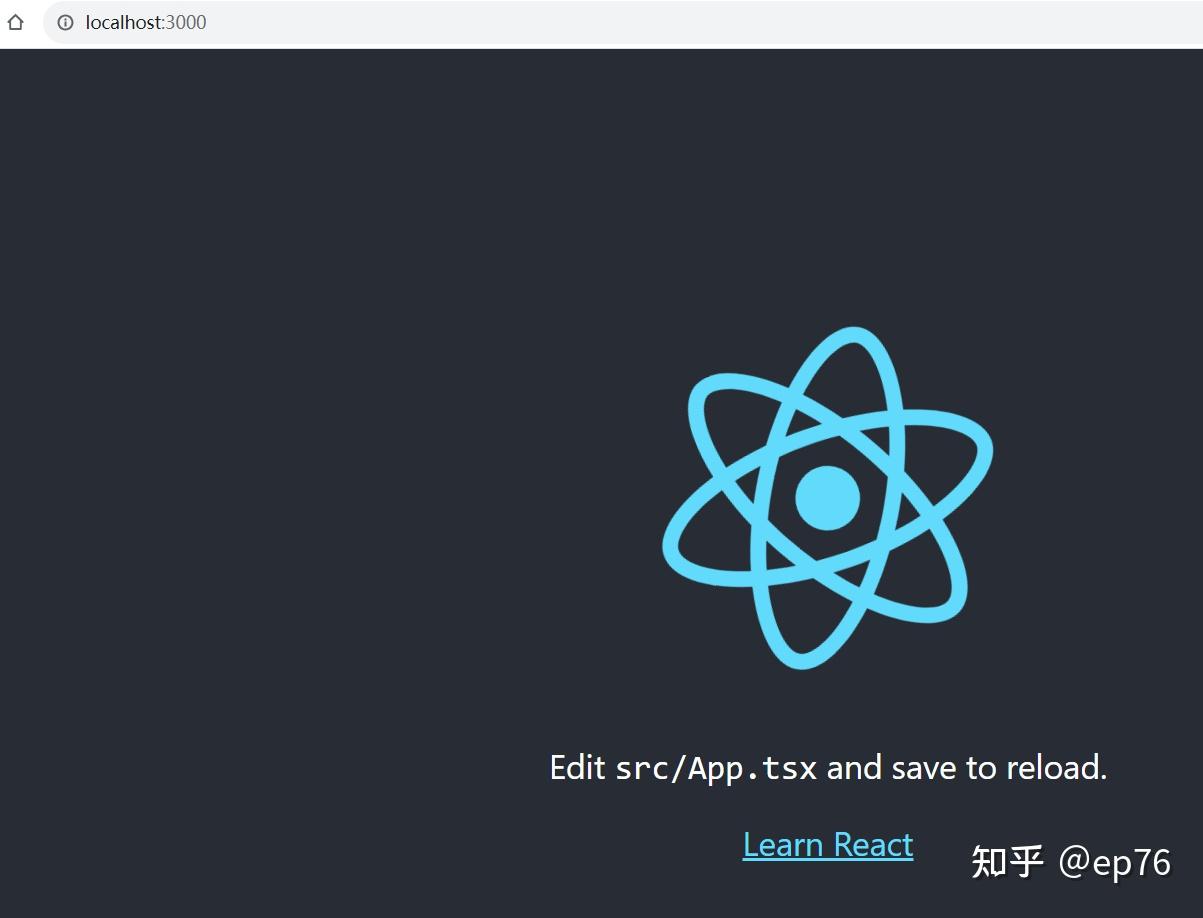Click the word Edit before the code snippet
The height and width of the screenshot is (918, 1203).
click(578, 767)
